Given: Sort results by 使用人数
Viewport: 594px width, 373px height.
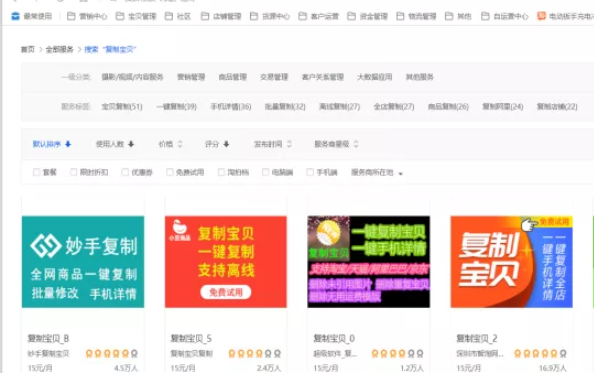Looking at the screenshot, I should pyautogui.click(x=115, y=144).
